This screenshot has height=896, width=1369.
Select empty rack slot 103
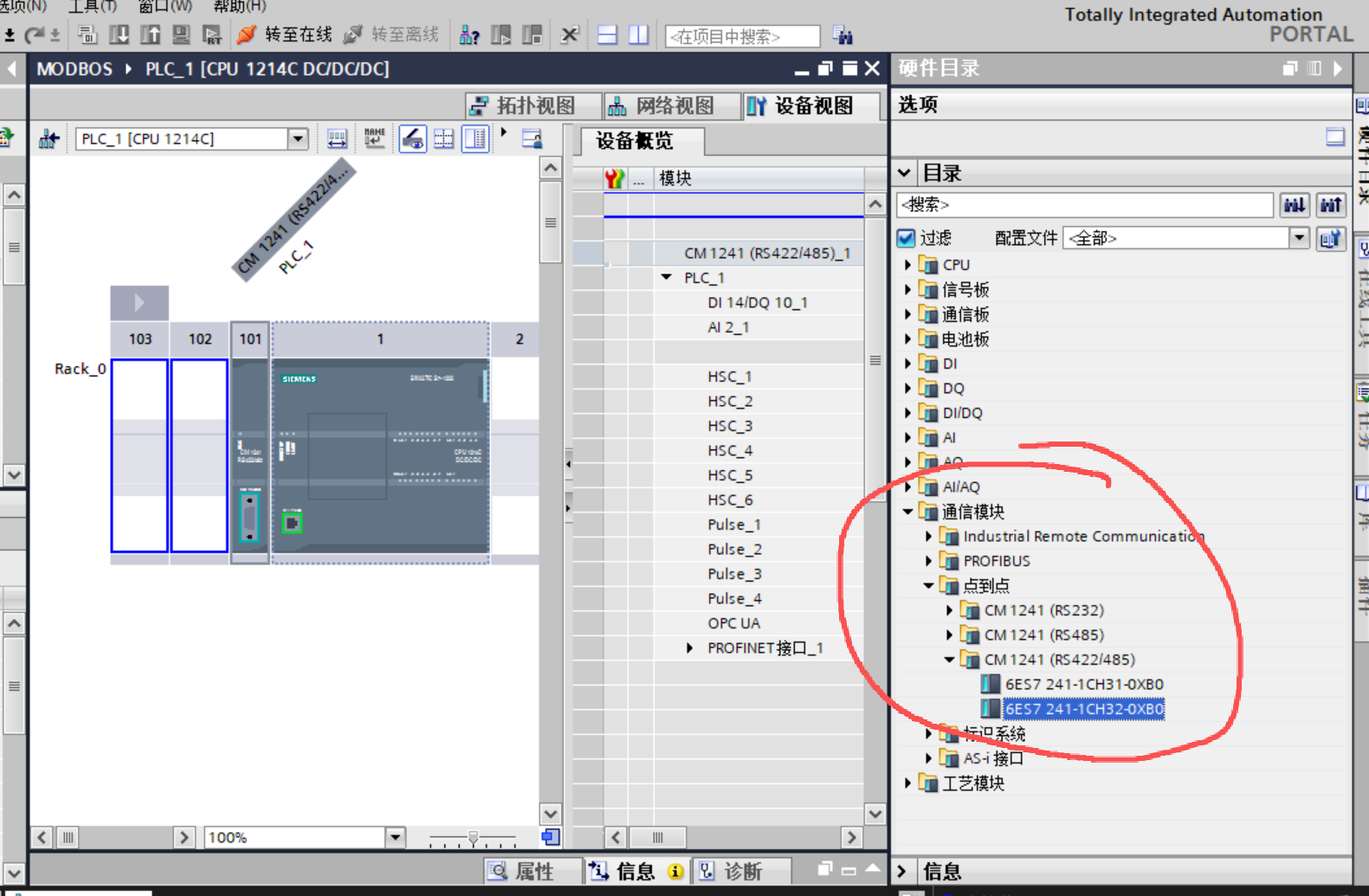139,455
